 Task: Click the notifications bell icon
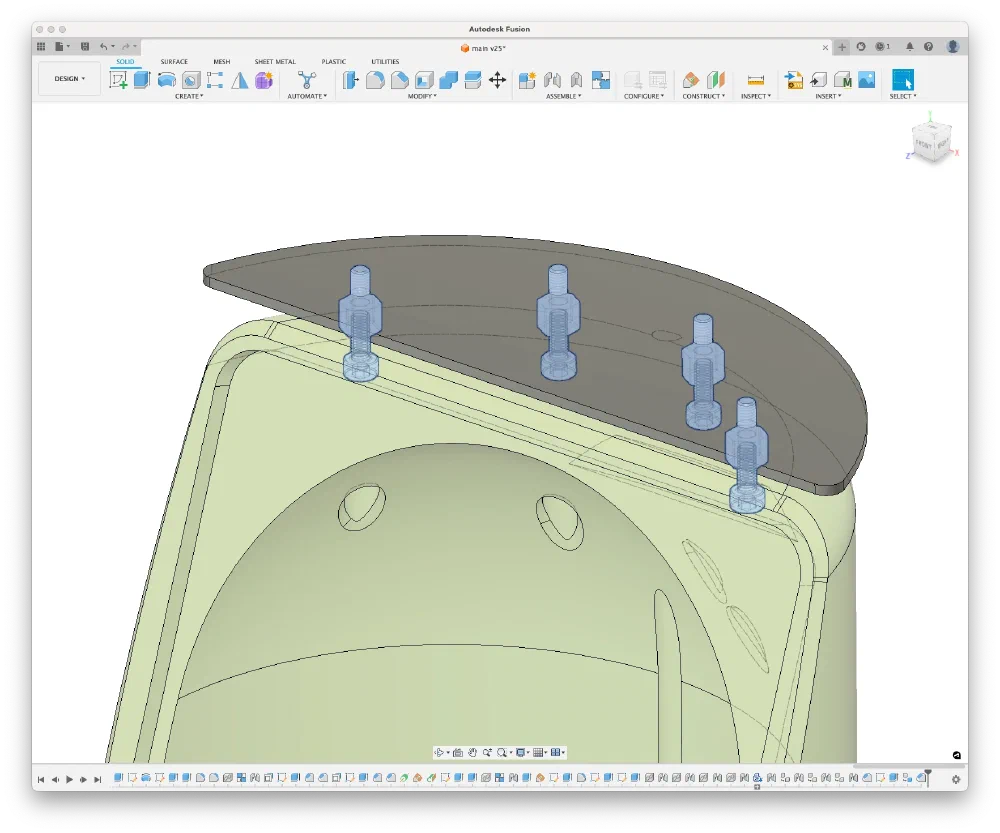point(909,46)
